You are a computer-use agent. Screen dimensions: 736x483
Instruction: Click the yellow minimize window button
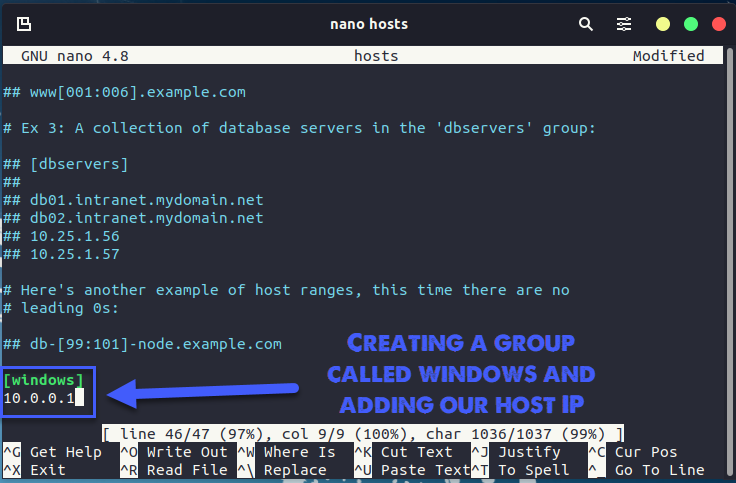(662, 23)
